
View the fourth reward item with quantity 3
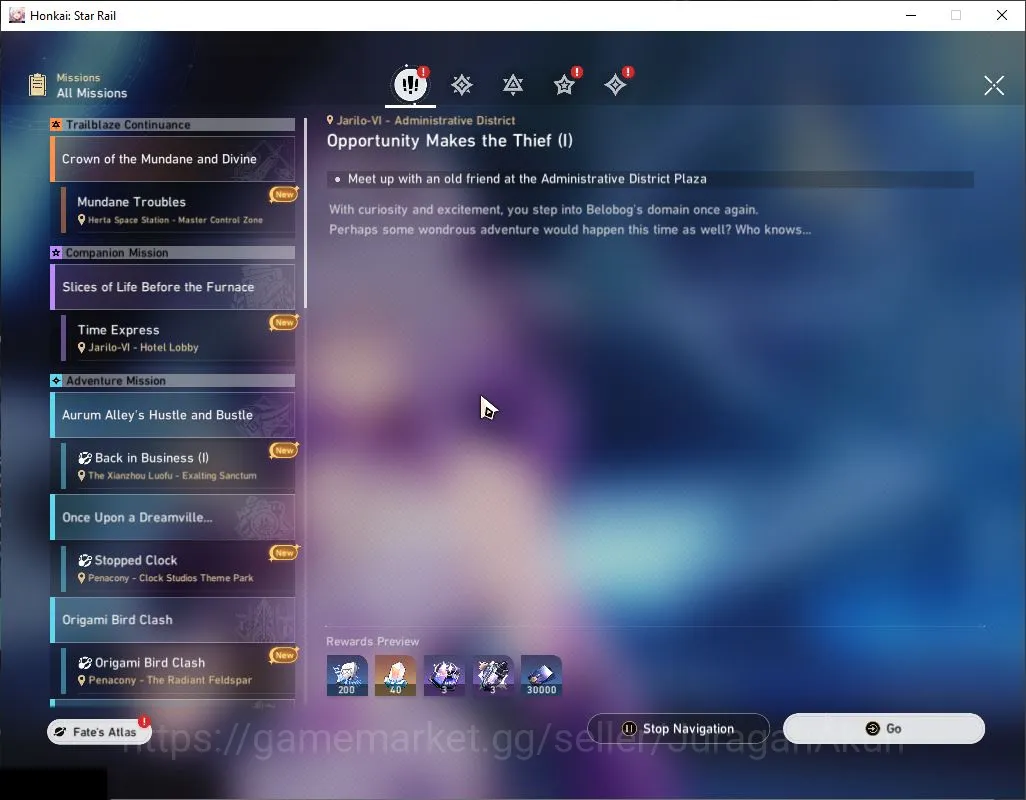click(493, 676)
